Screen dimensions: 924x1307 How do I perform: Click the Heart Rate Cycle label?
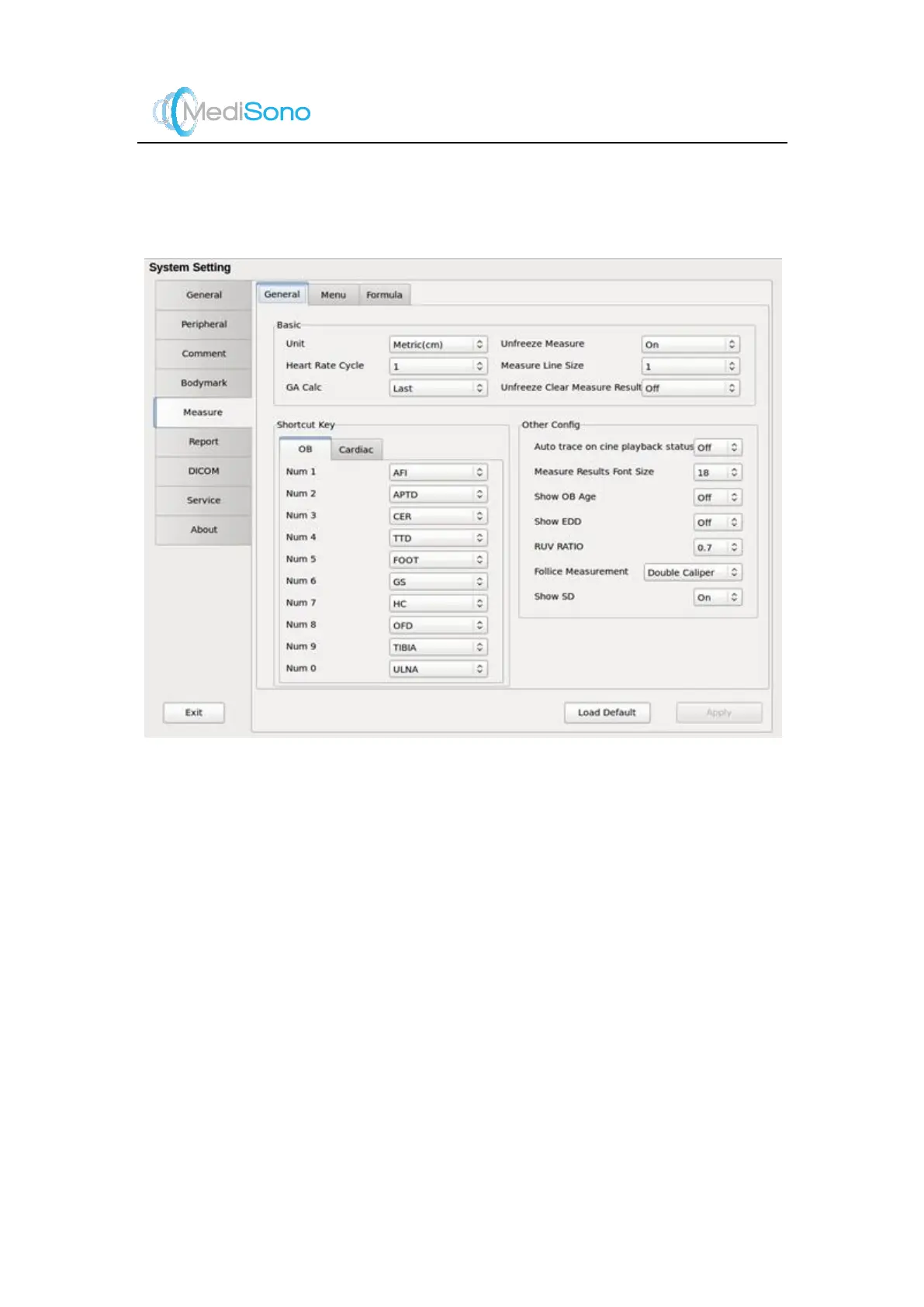[x=324, y=365]
